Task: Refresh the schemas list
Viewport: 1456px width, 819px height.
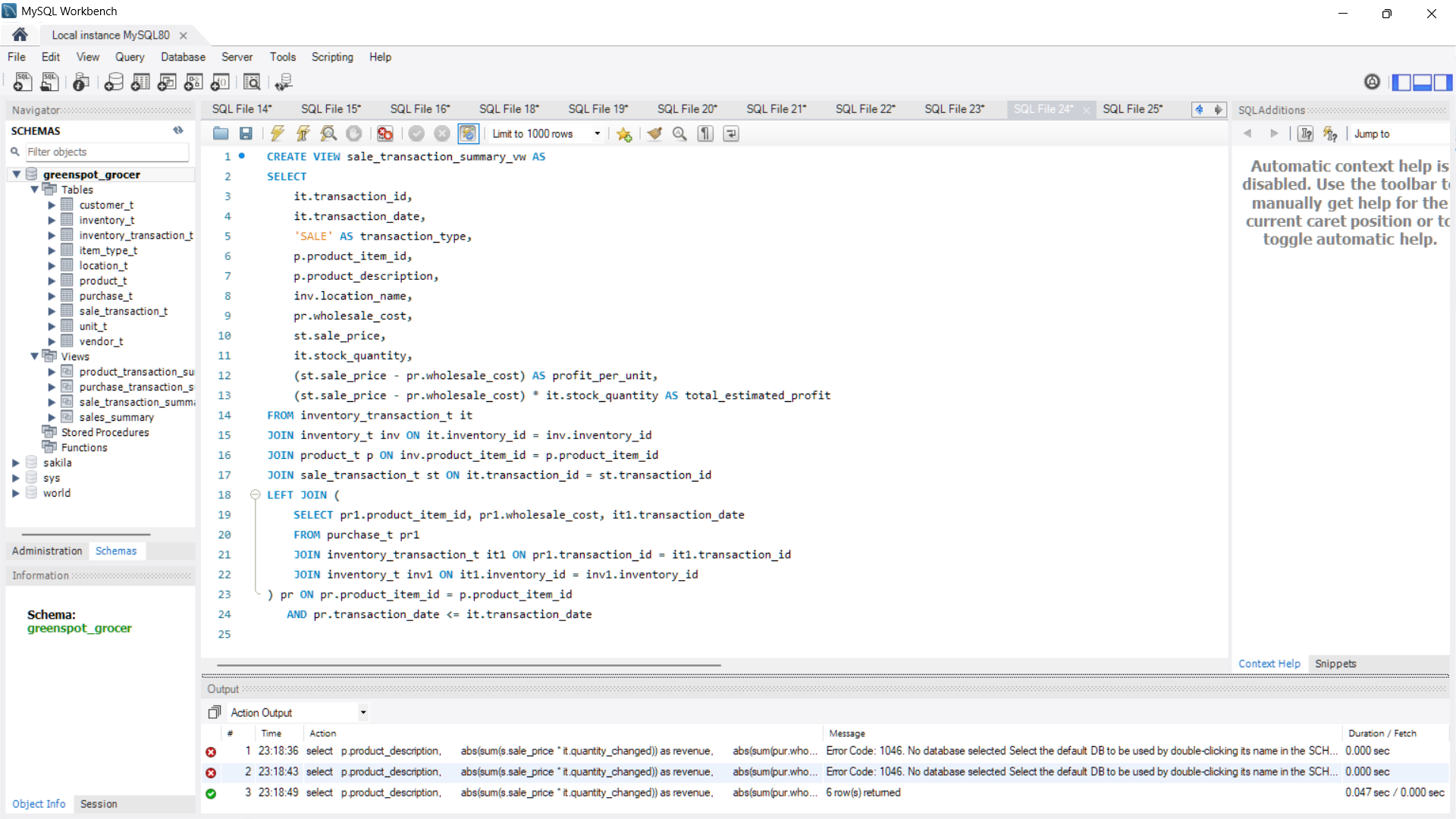Action: tap(178, 130)
